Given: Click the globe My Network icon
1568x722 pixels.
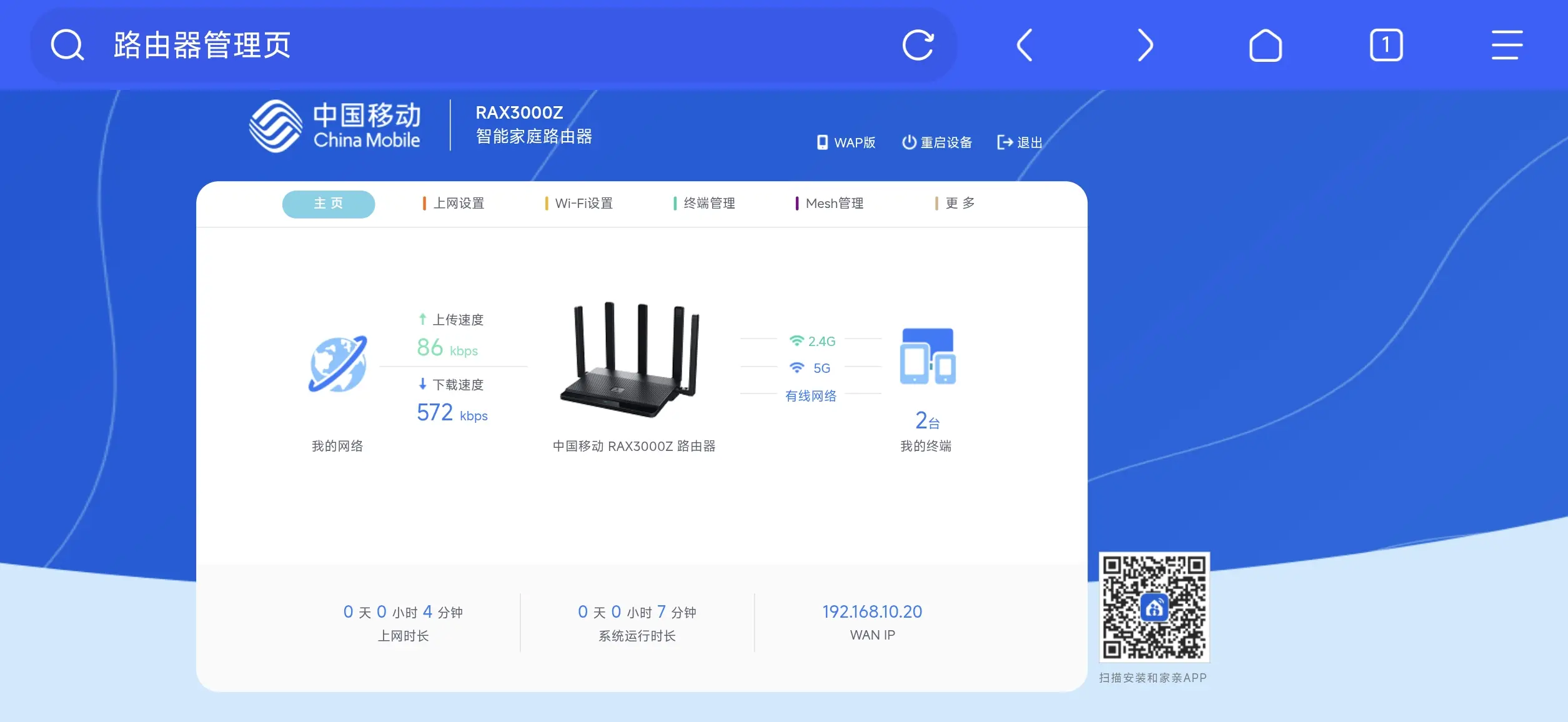Looking at the screenshot, I should (x=338, y=364).
